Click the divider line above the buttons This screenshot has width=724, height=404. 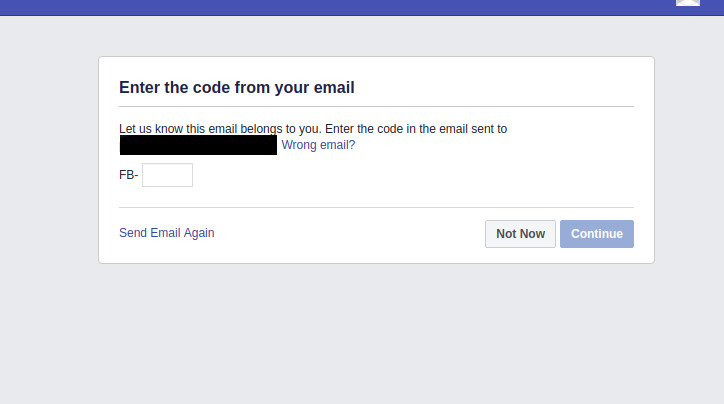pos(376,207)
